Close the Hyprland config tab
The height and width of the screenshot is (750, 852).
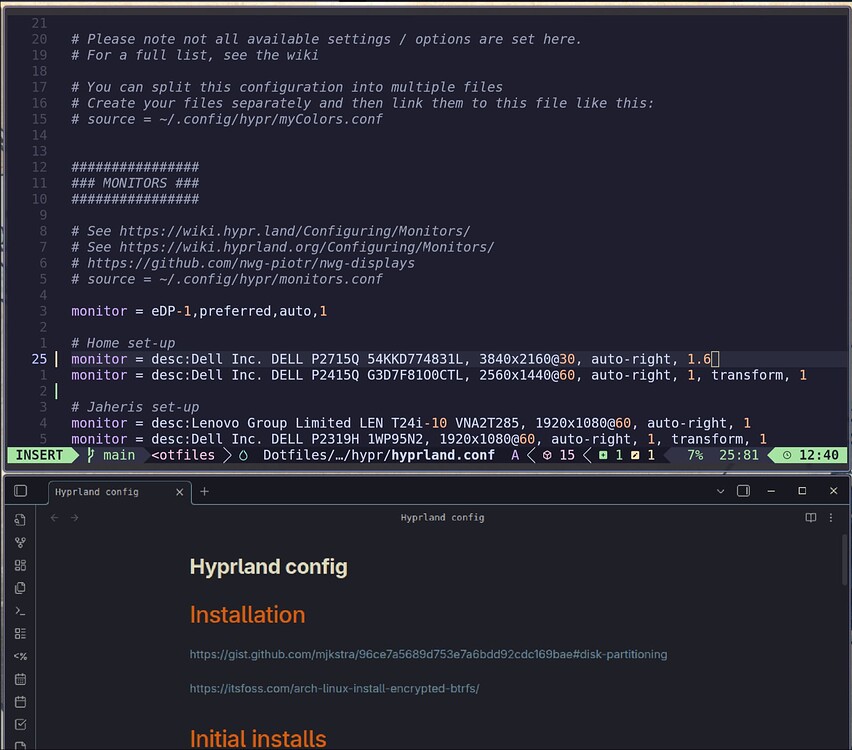179,492
